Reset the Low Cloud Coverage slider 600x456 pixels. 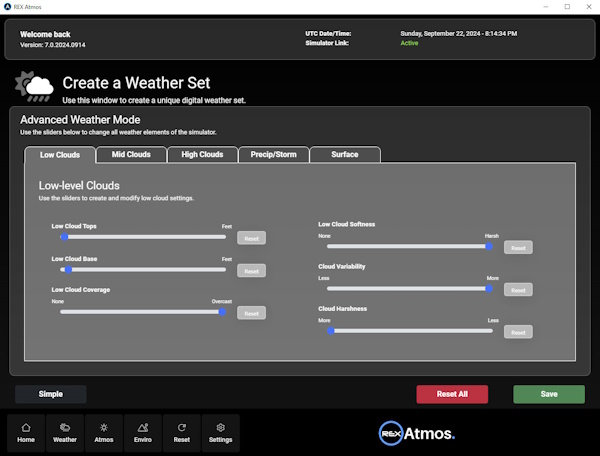[x=251, y=313]
